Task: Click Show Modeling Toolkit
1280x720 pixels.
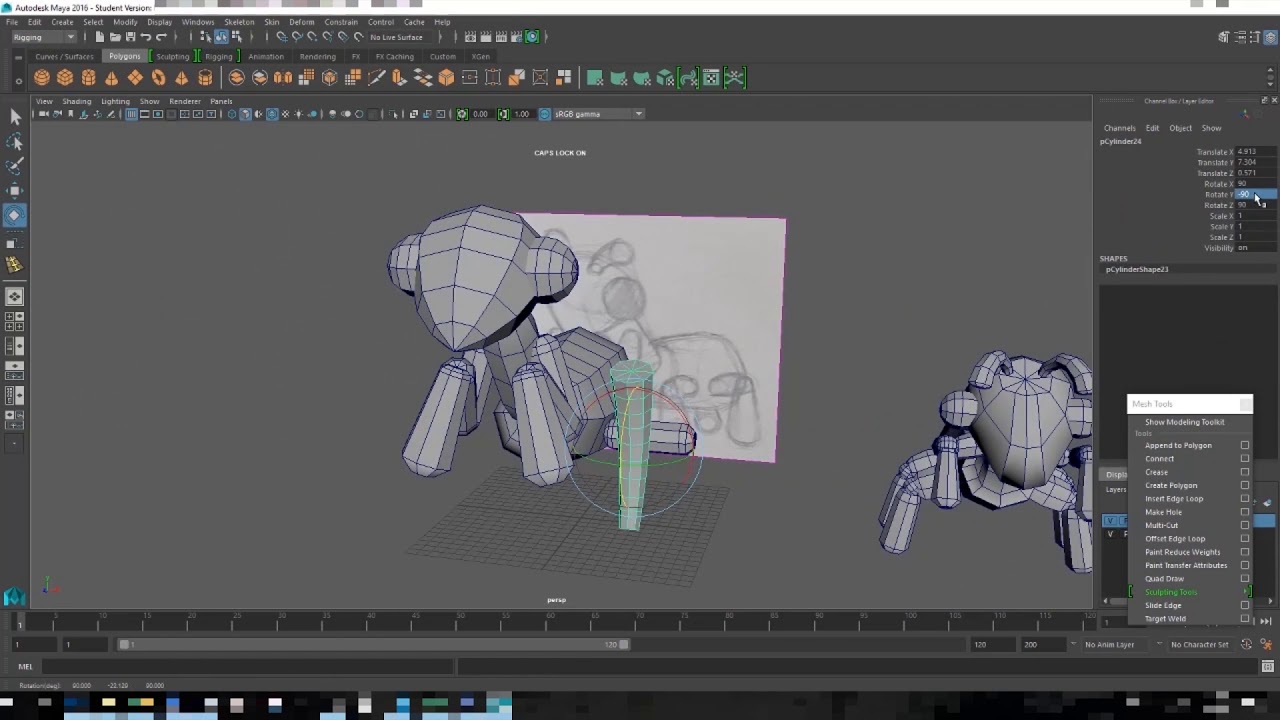Action: tap(1184, 422)
